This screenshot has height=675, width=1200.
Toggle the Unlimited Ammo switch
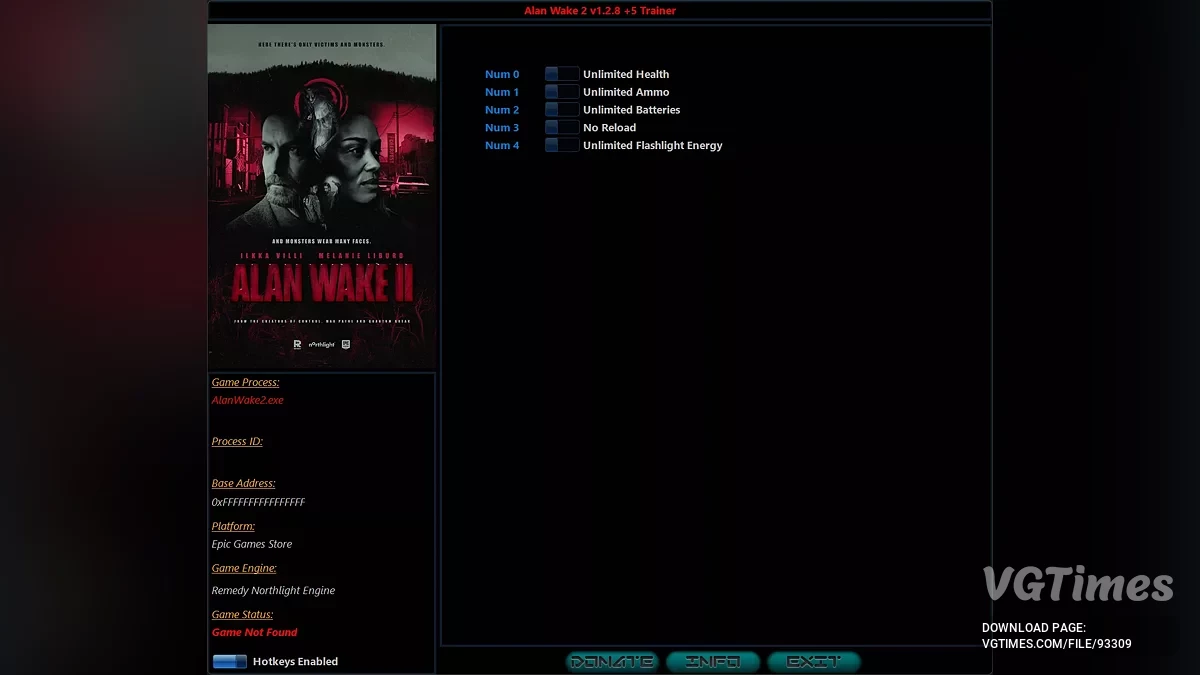click(562, 92)
